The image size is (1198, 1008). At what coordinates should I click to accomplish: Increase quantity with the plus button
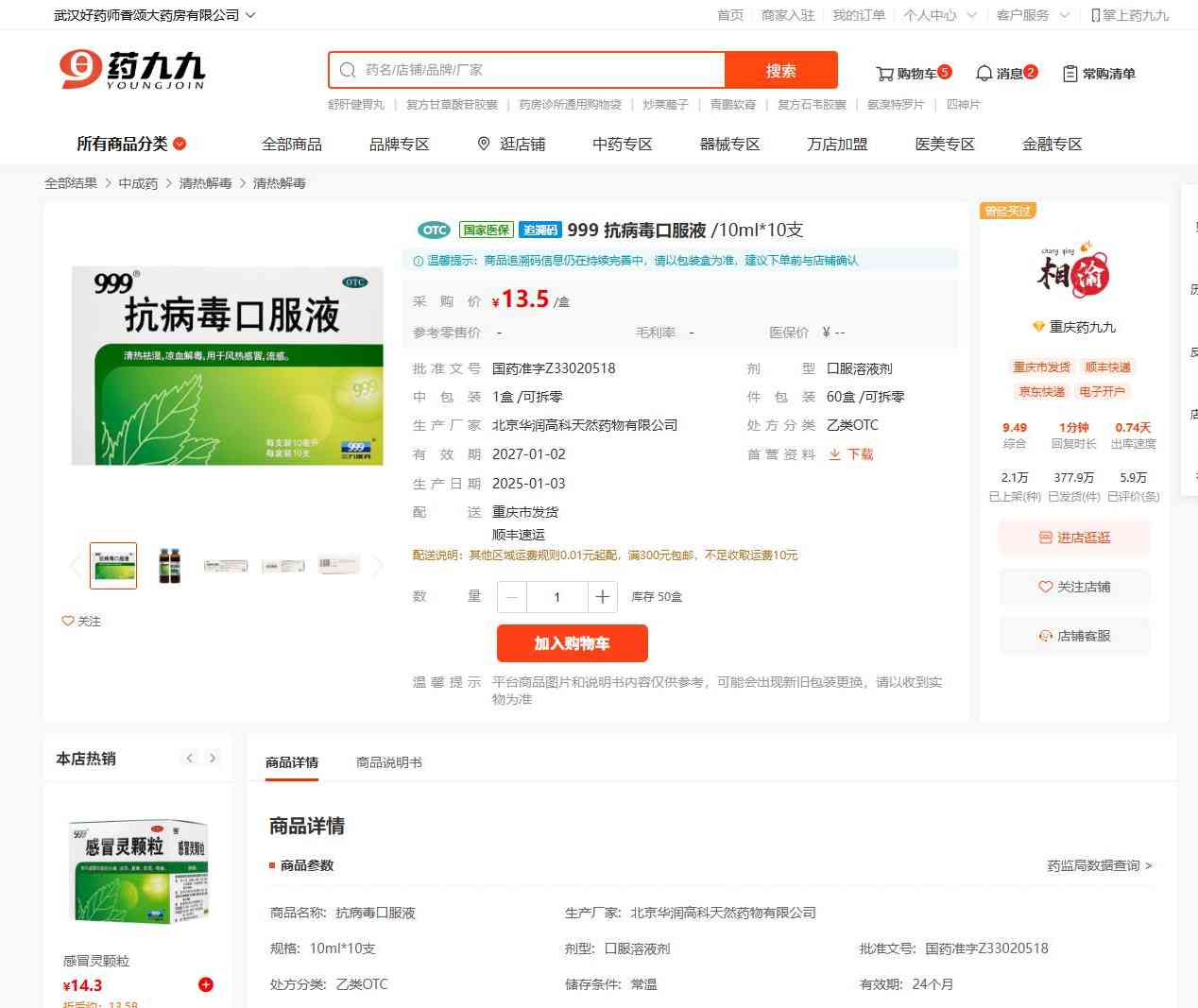click(602, 597)
